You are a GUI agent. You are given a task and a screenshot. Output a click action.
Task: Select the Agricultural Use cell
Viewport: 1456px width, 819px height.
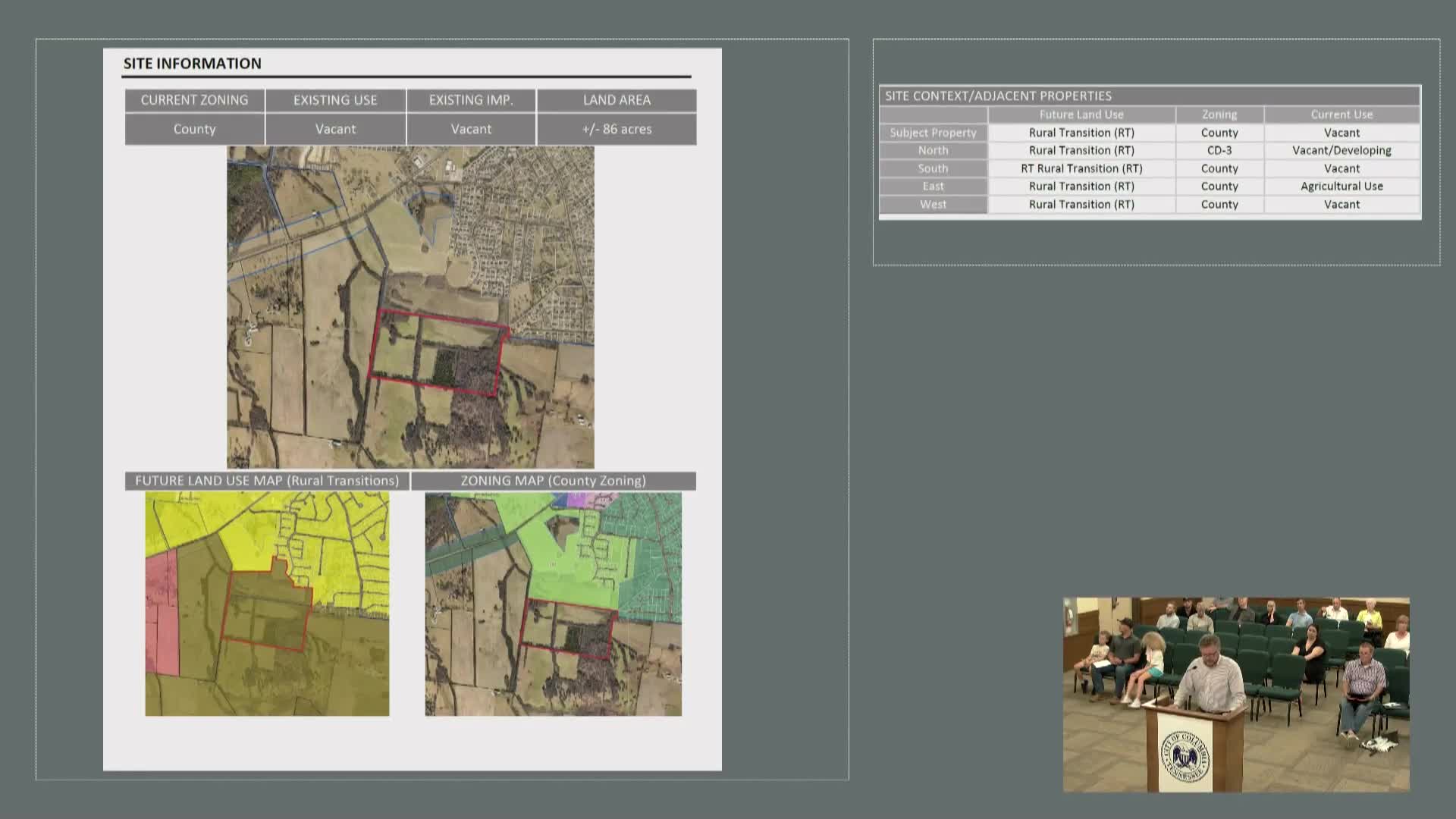(x=1341, y=186)
